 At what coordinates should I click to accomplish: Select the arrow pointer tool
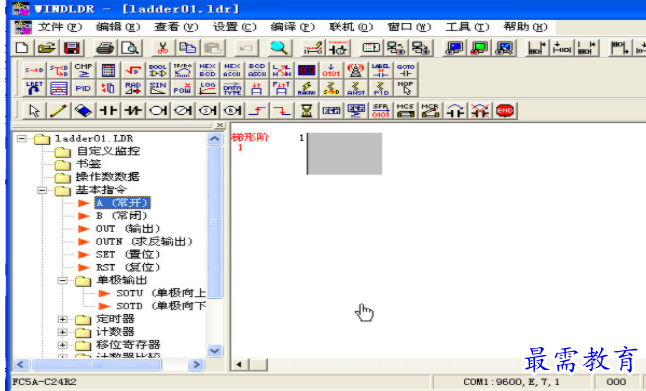34,110
